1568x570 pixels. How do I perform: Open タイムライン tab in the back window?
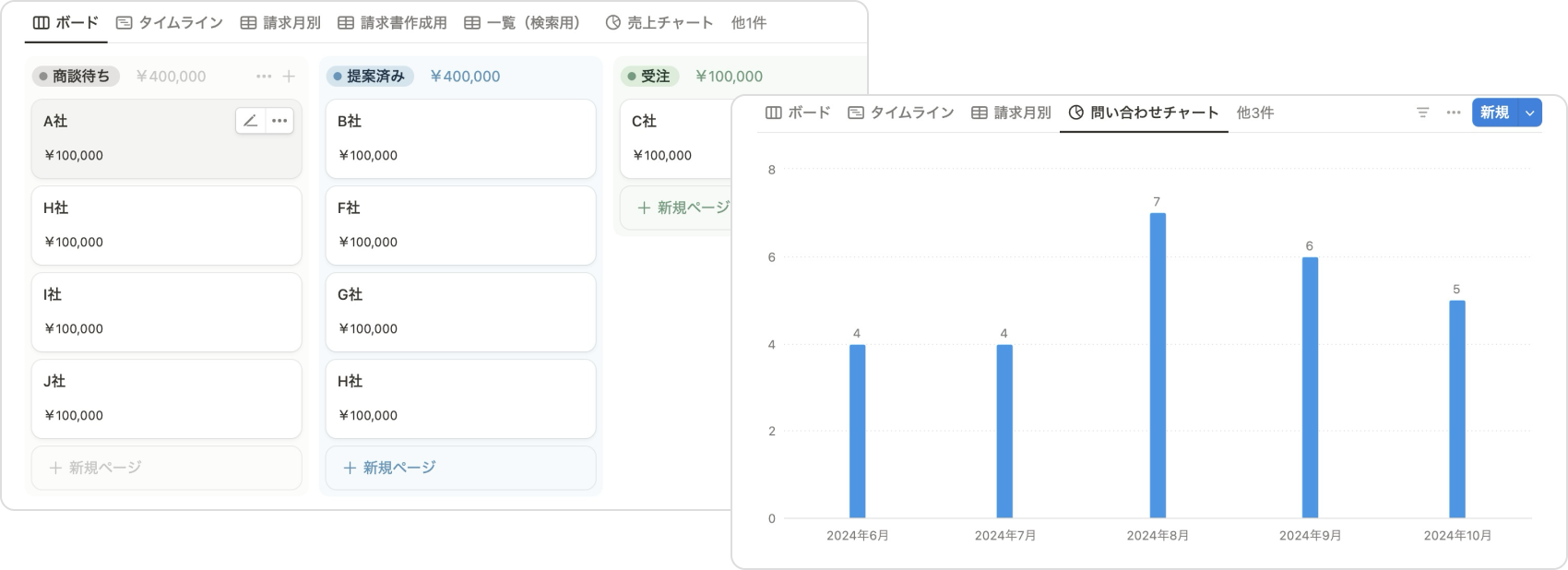click(170, 23)
